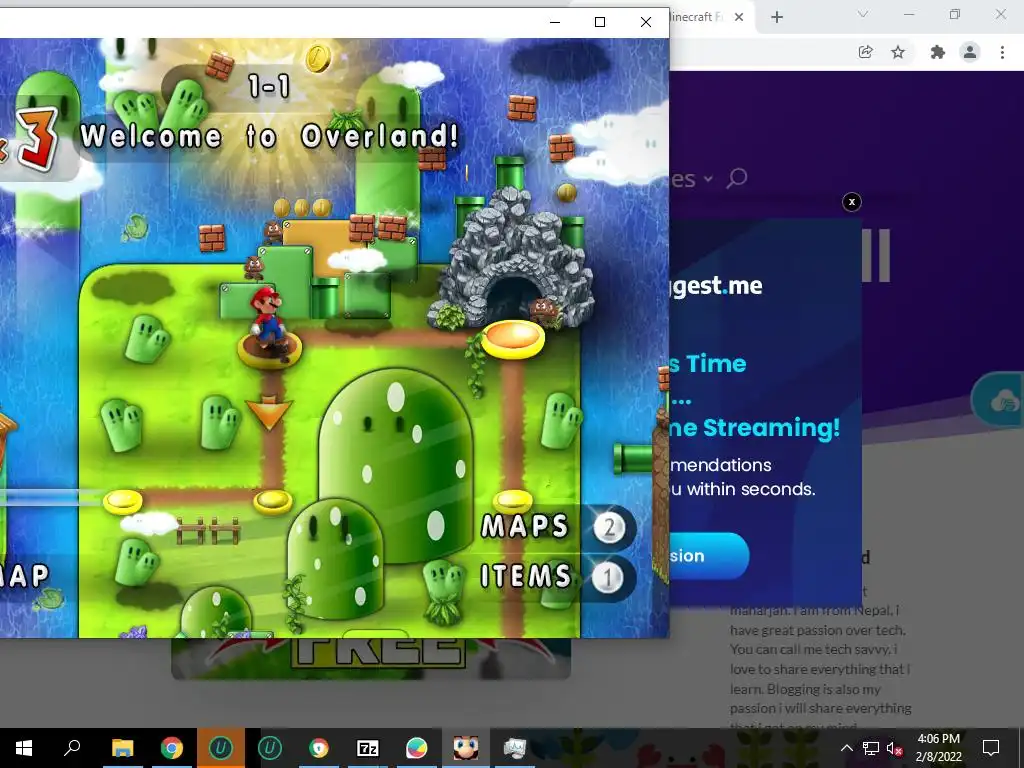Viewport: 1024px width, 768px height.
Task: Switch to the first Google Chrome taskbar icon
Action: pos(172,748)
